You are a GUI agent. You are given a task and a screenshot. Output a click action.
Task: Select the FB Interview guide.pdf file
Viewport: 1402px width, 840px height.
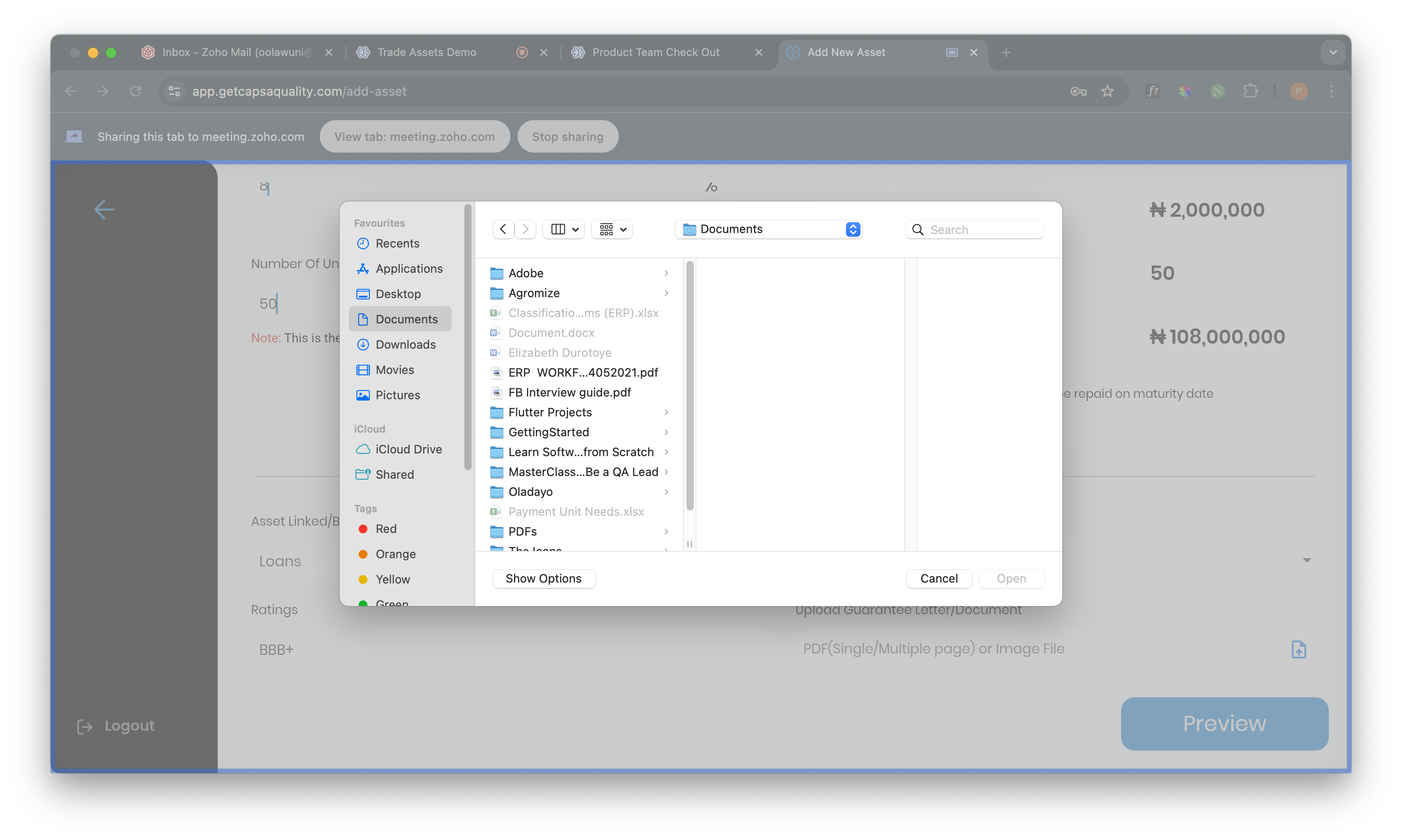tap(569, 392)
